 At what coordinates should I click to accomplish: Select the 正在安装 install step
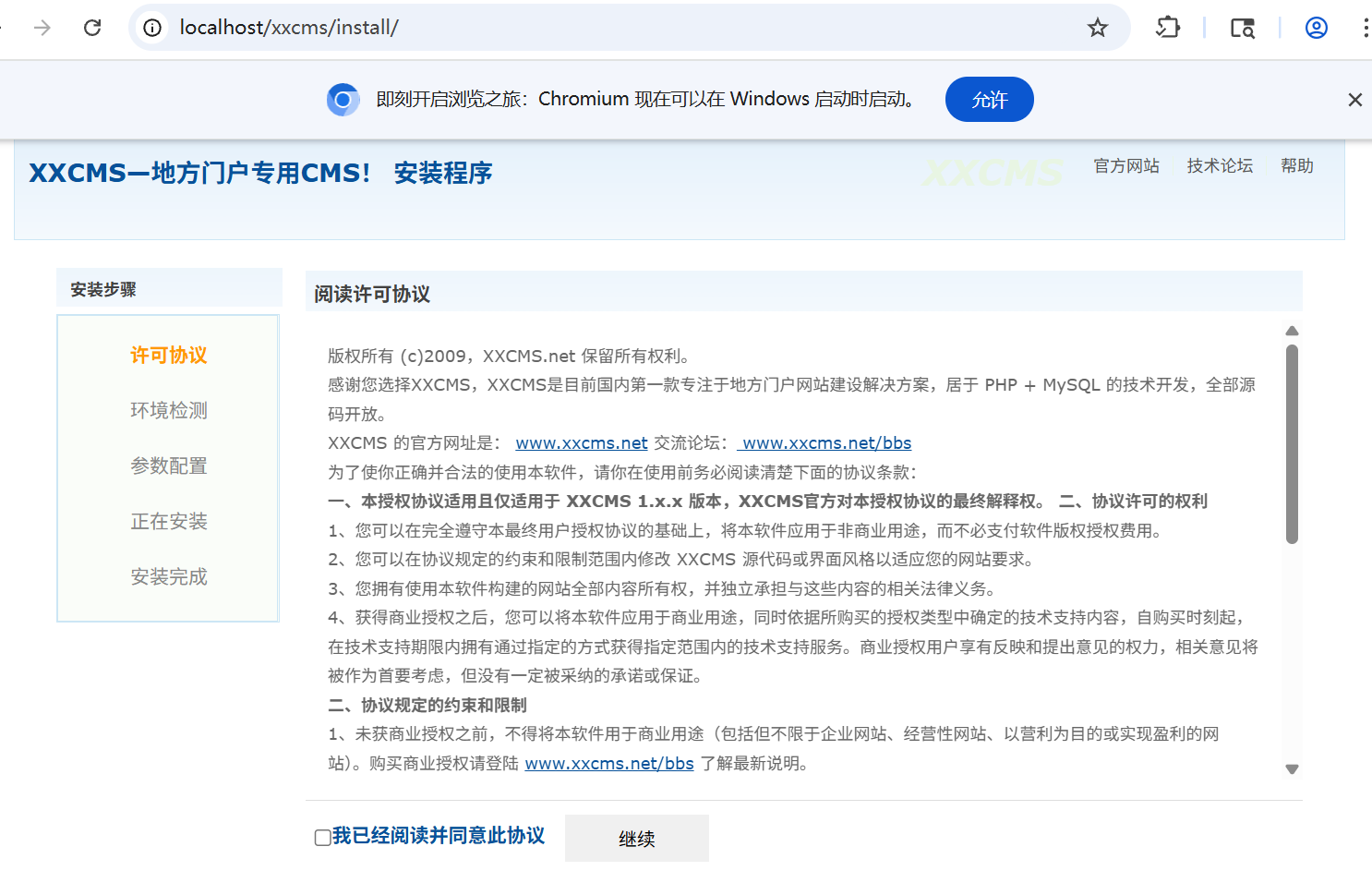click(169, 522)
